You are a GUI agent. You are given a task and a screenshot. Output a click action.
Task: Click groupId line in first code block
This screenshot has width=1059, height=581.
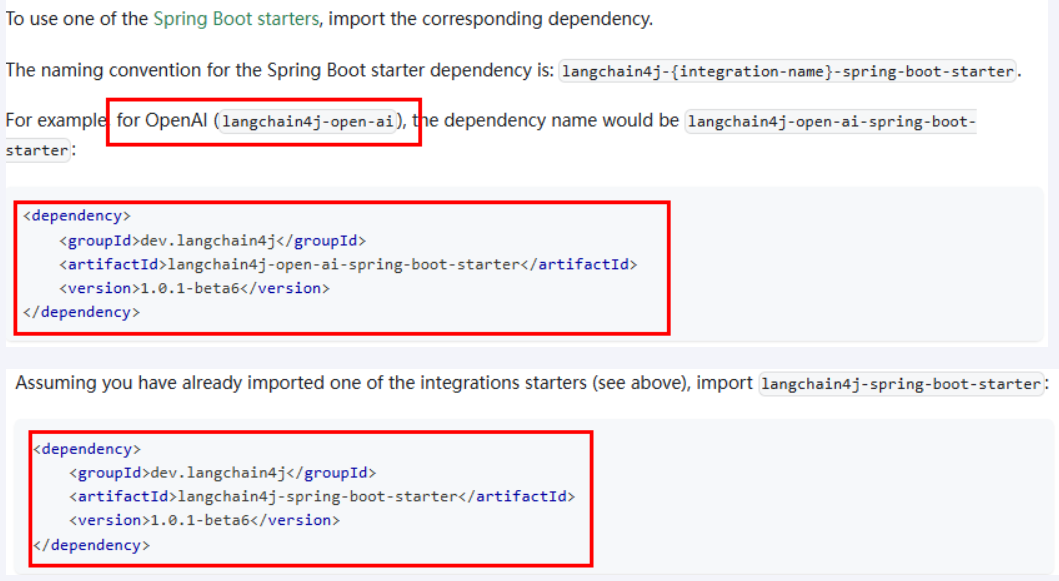[212, 240]
